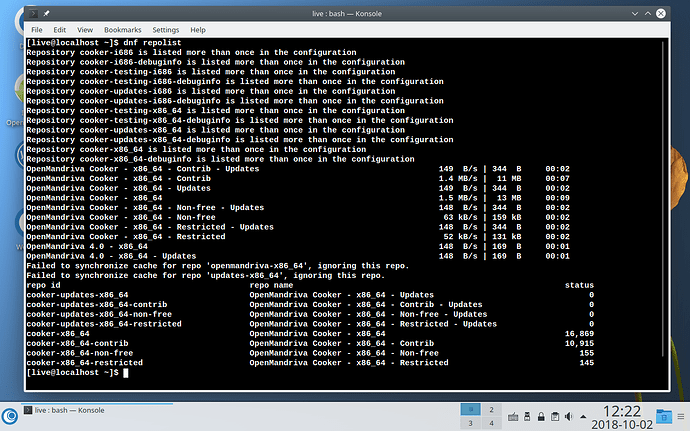Click the 'Failed to synchronize cache for repo 'openmandriva-x86_64'' line
The height and width of the screenshot is (431, 690).
[218, 266]
